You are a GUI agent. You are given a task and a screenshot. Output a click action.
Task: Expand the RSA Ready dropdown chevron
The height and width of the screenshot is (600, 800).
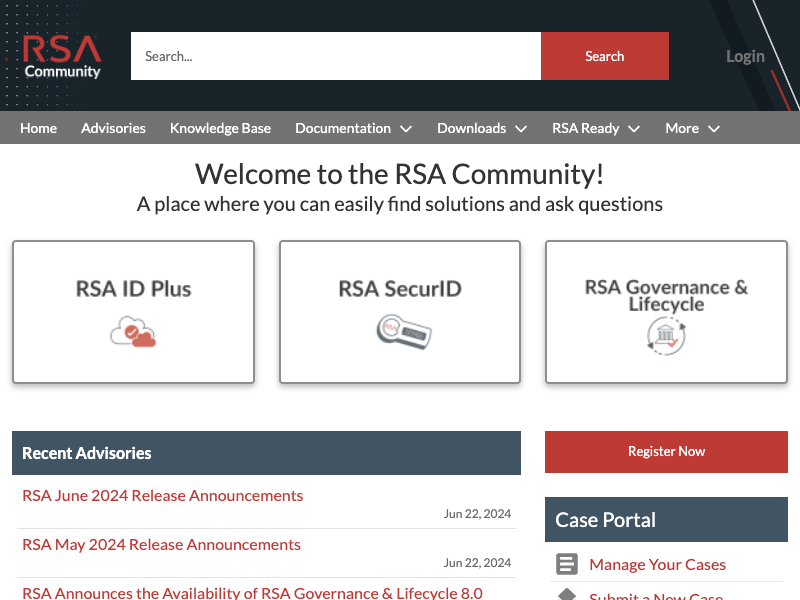634,129
